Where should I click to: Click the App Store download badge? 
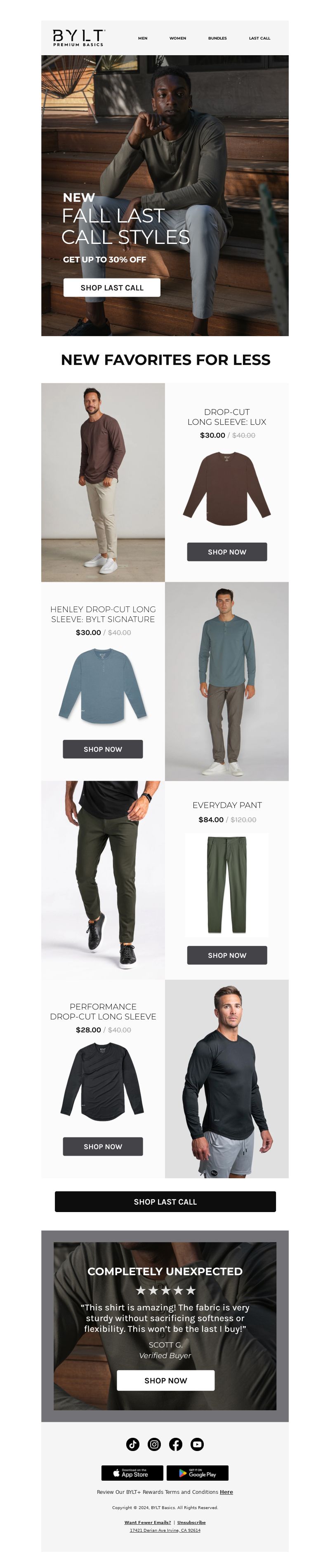click(132, 1472)
